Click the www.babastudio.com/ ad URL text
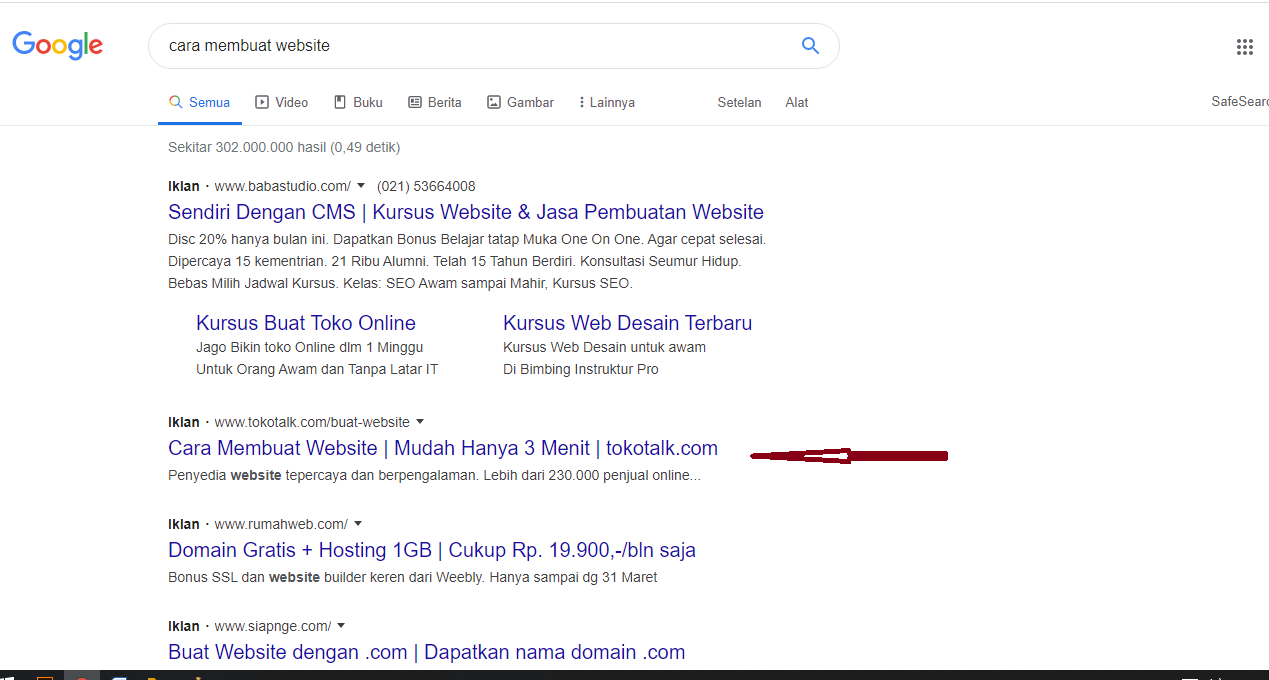Image resolution: width=1269 pixels, height=680 pixels. (x=283, y=186)
